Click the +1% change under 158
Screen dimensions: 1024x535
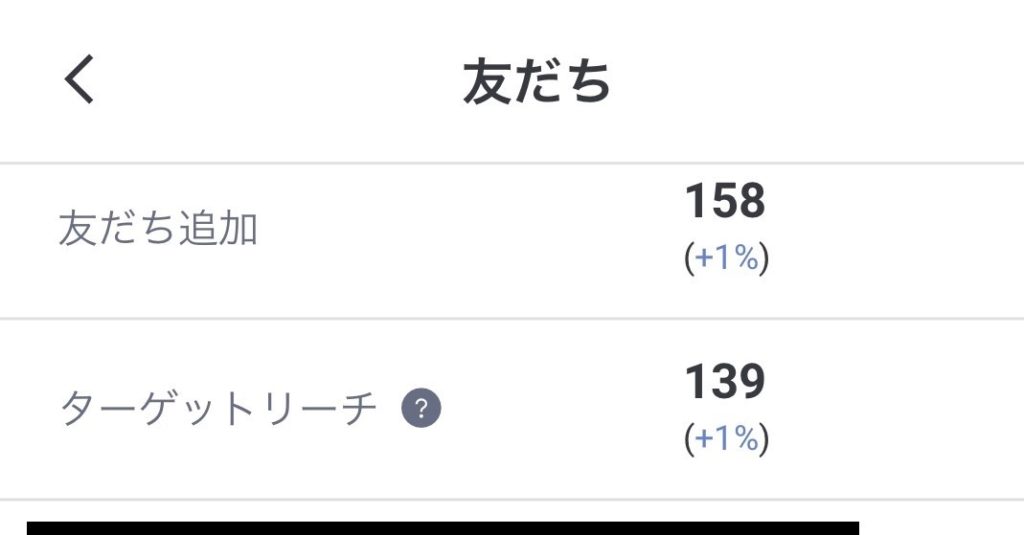coord(726,258)
